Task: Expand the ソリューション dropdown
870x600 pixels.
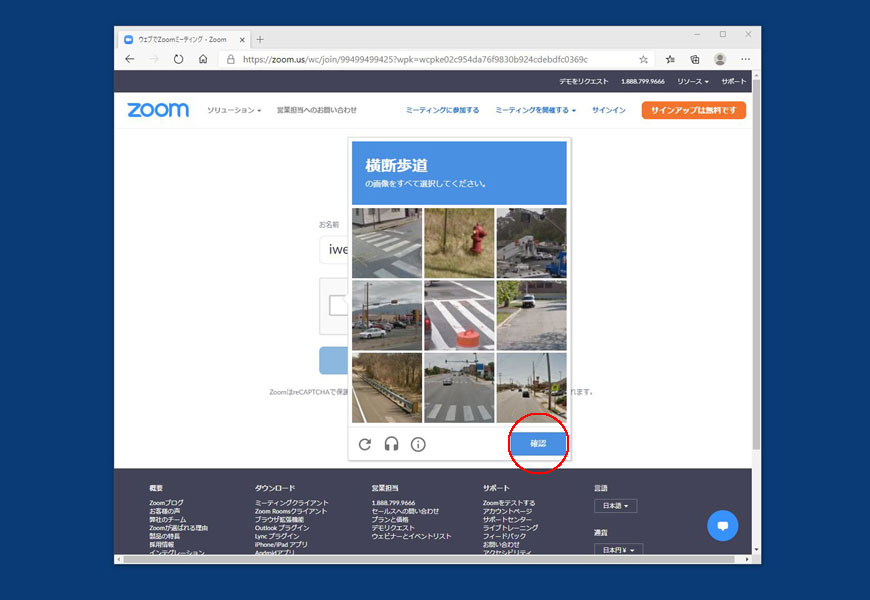Action: (x=234, y=110)
